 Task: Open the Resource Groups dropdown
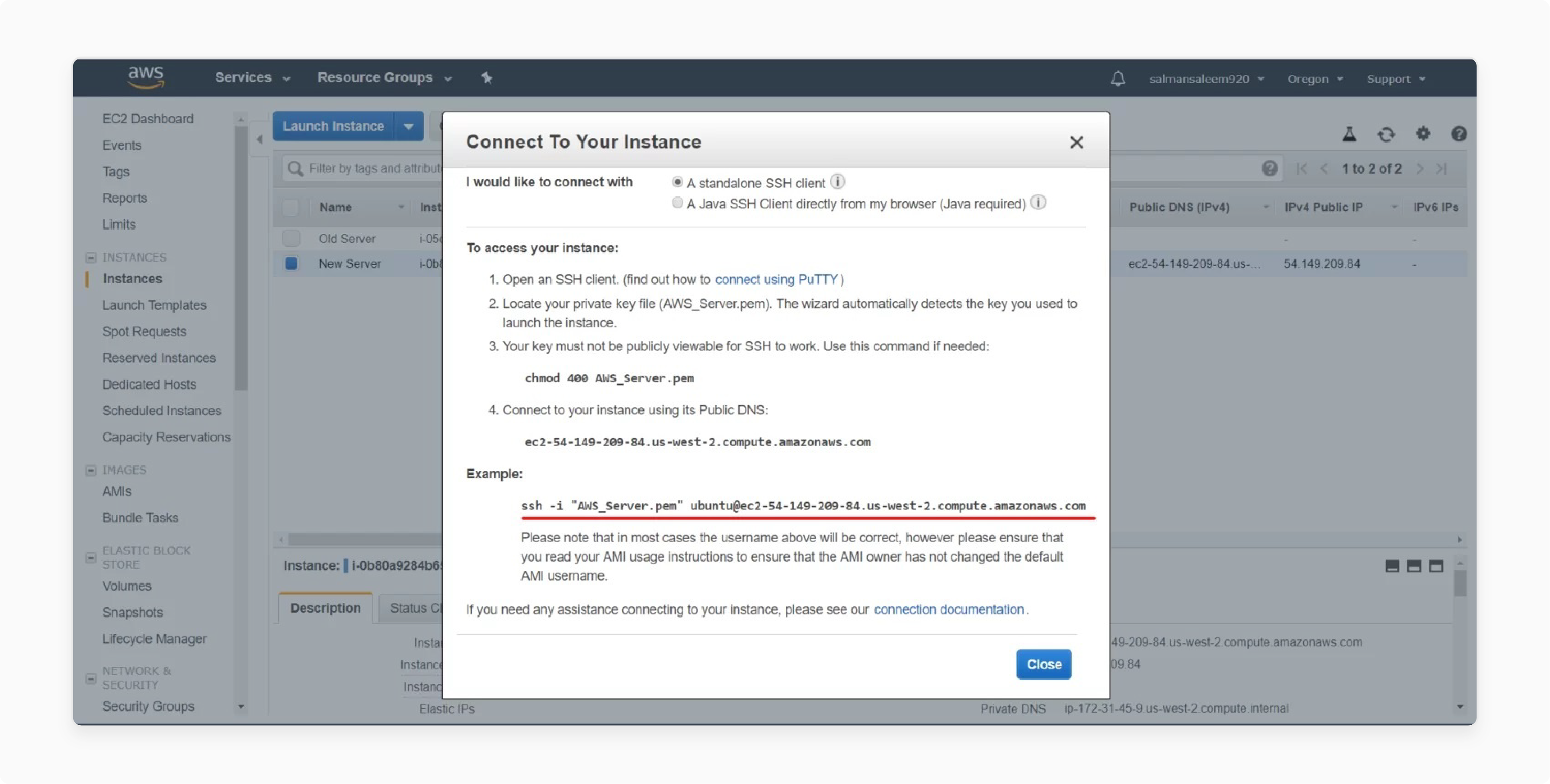click(x=384, y=77)
